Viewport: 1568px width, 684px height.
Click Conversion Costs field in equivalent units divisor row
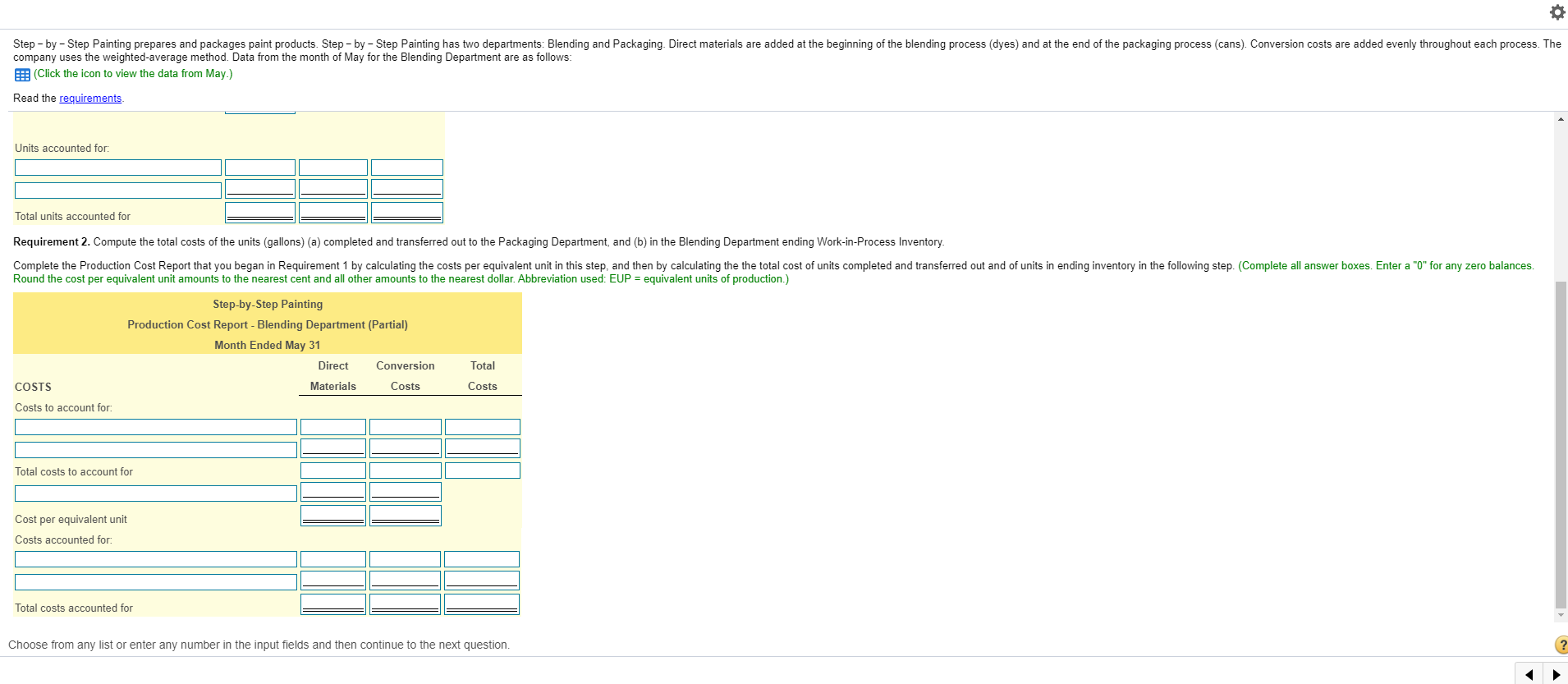point(406,492)
